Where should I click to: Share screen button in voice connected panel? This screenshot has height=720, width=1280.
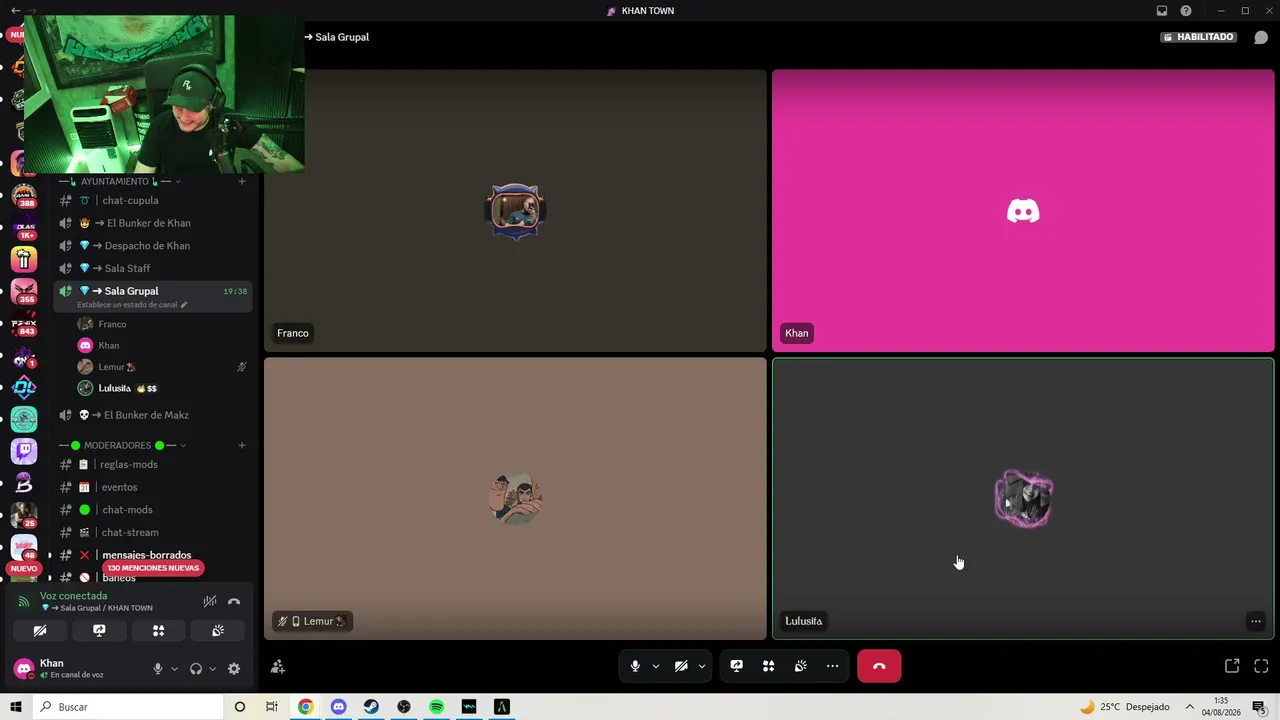coord(99,631)
